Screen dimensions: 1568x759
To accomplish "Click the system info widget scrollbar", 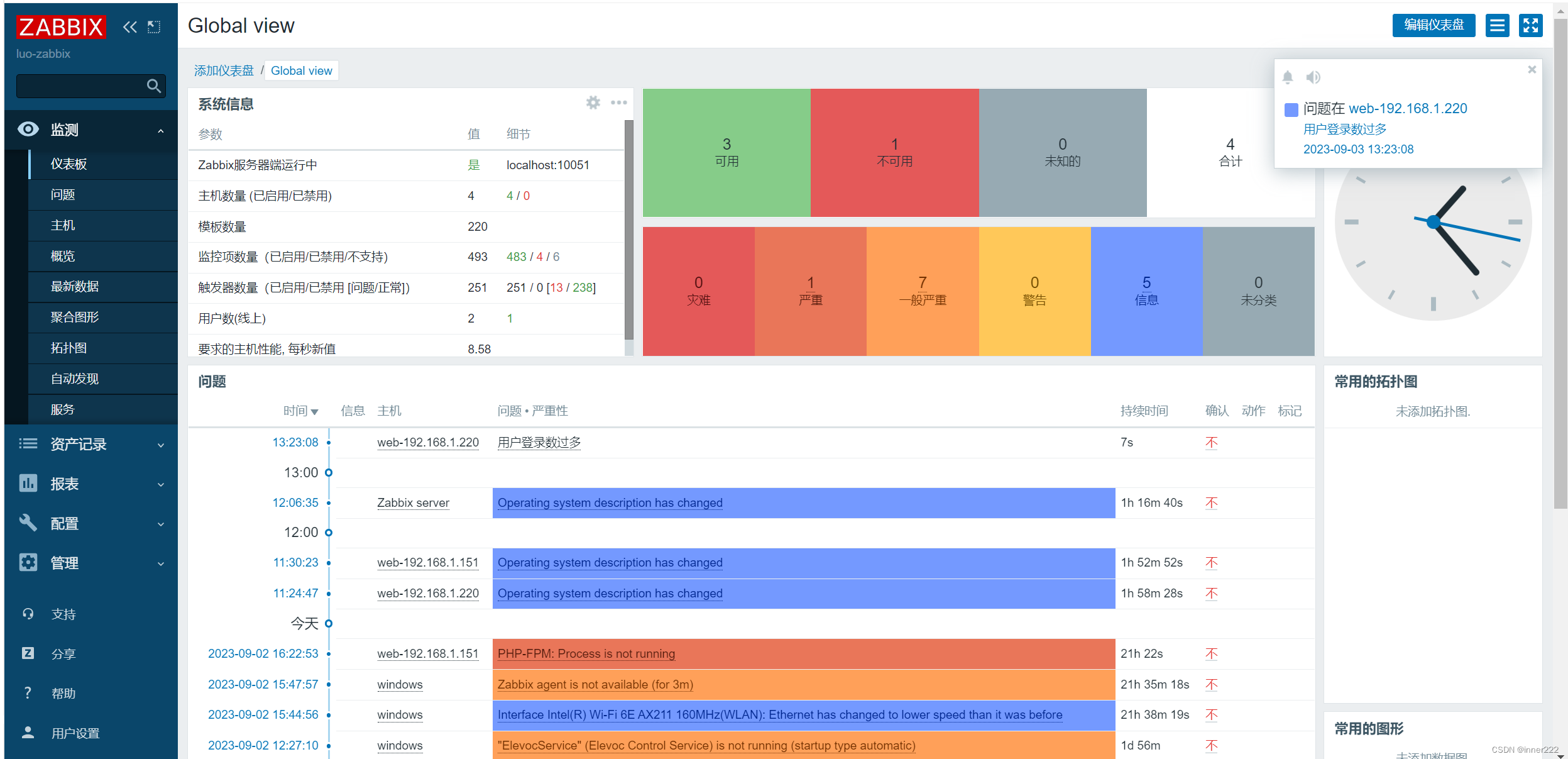I will [x=629, y=230].
